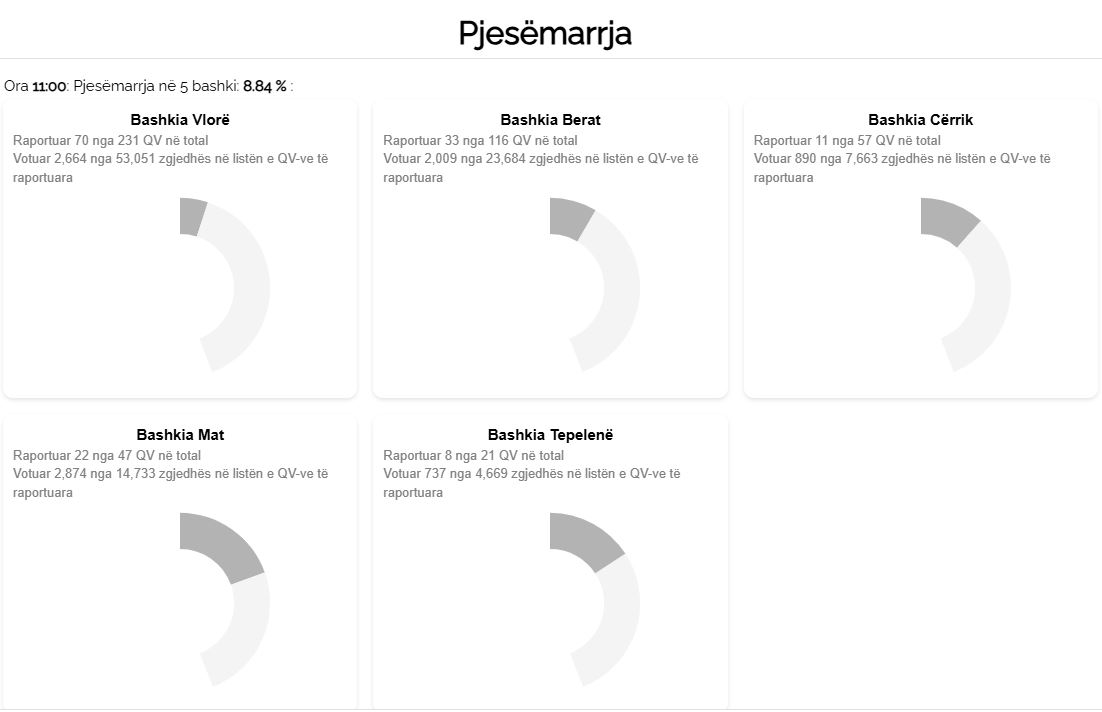Click dark gray slice of Cërrik donut chart

click(947, 221)
